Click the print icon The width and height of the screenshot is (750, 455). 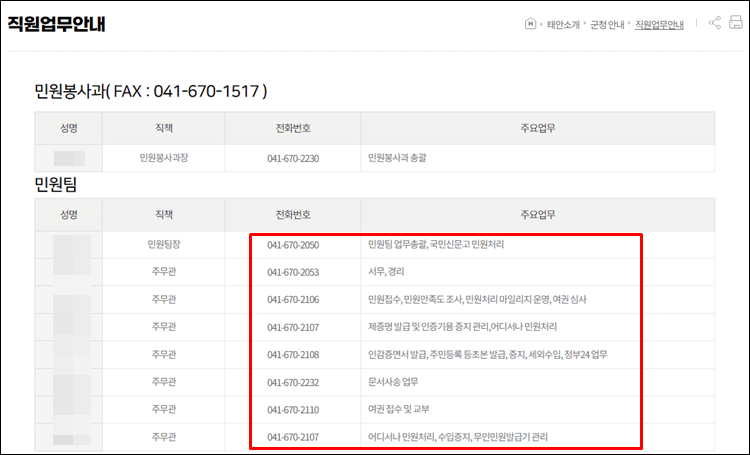[x=736, y=22]
